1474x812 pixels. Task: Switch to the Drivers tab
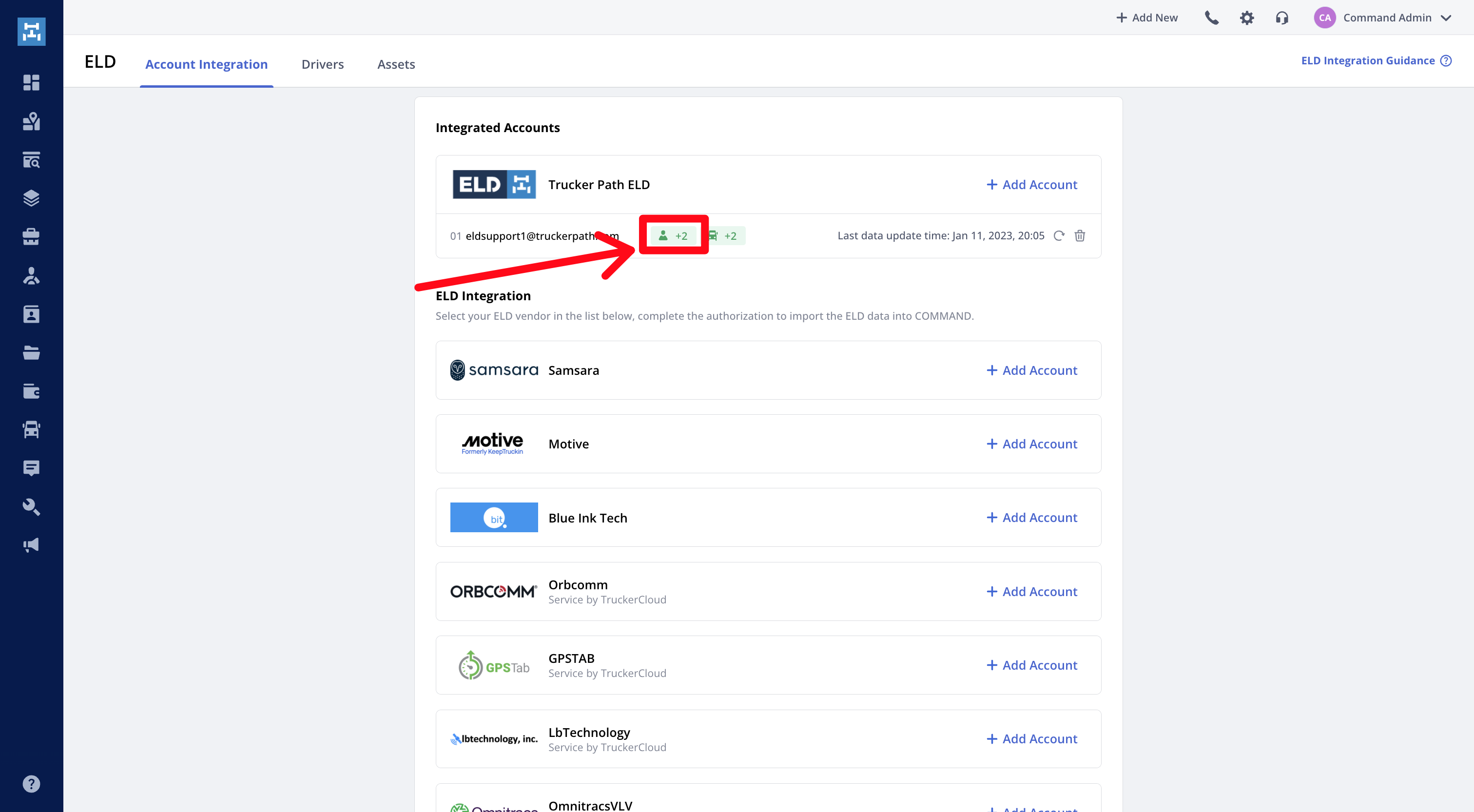click(x=323, y=64)
